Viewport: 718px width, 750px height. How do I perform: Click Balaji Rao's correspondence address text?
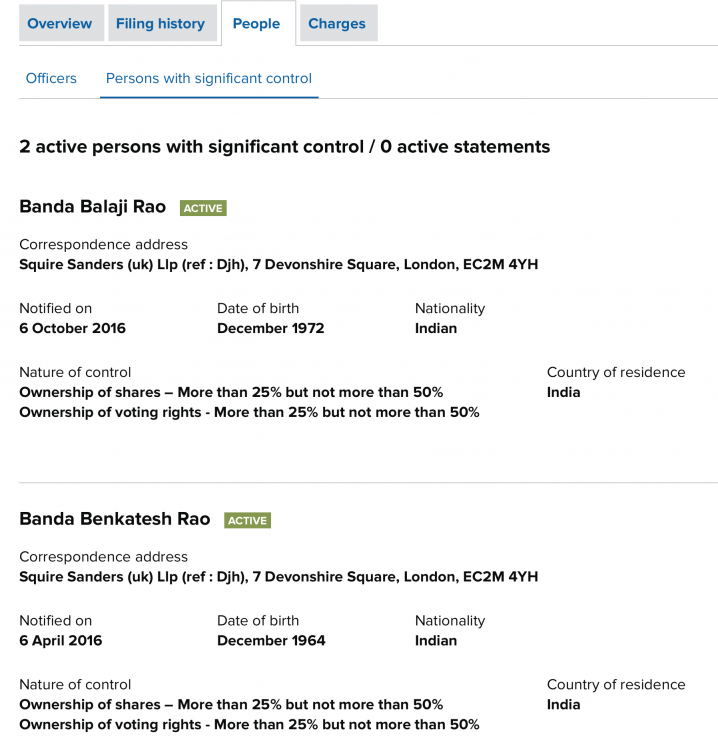(x=278, y=264)
